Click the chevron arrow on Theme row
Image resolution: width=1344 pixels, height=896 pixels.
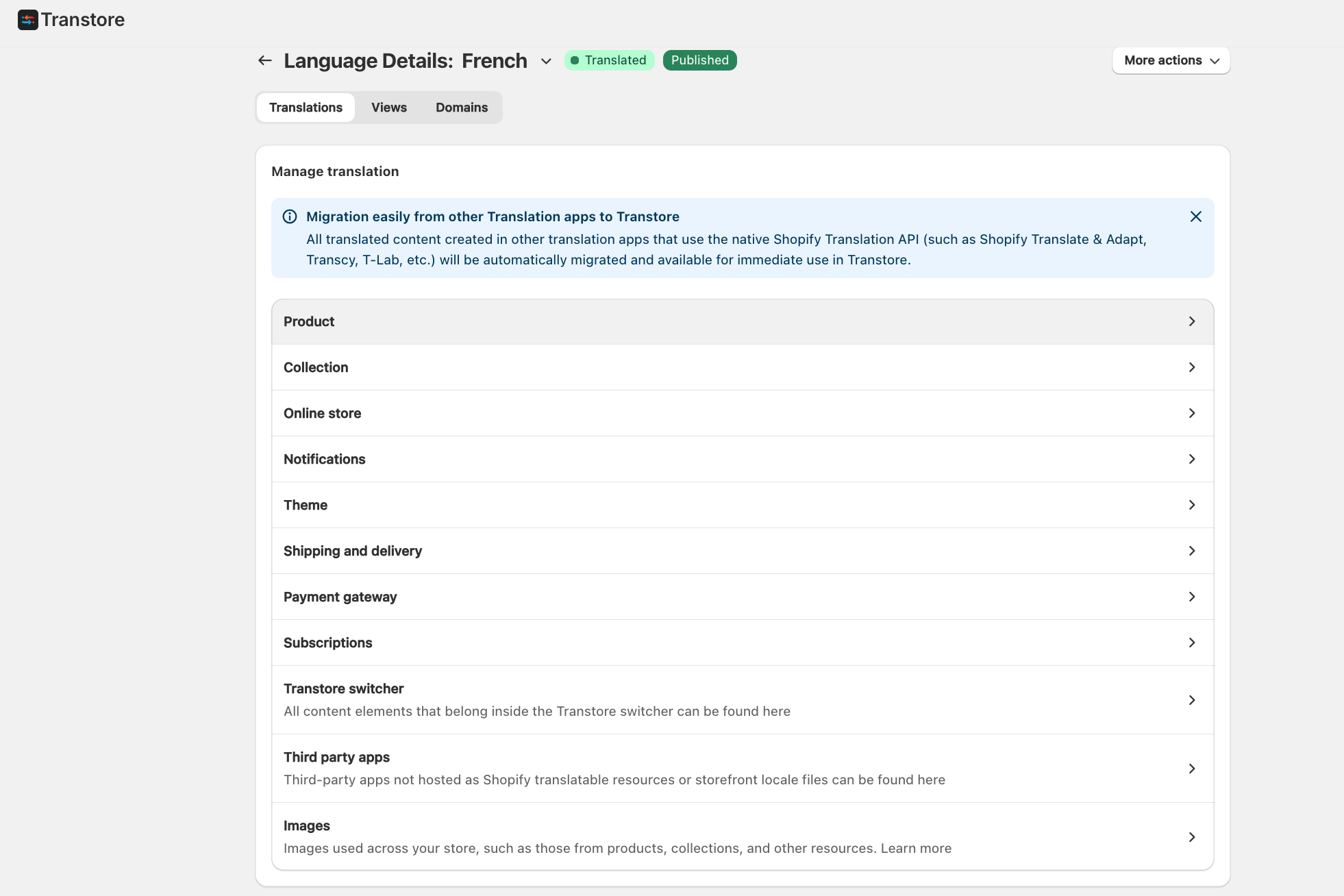click(x=1191, y=505)
